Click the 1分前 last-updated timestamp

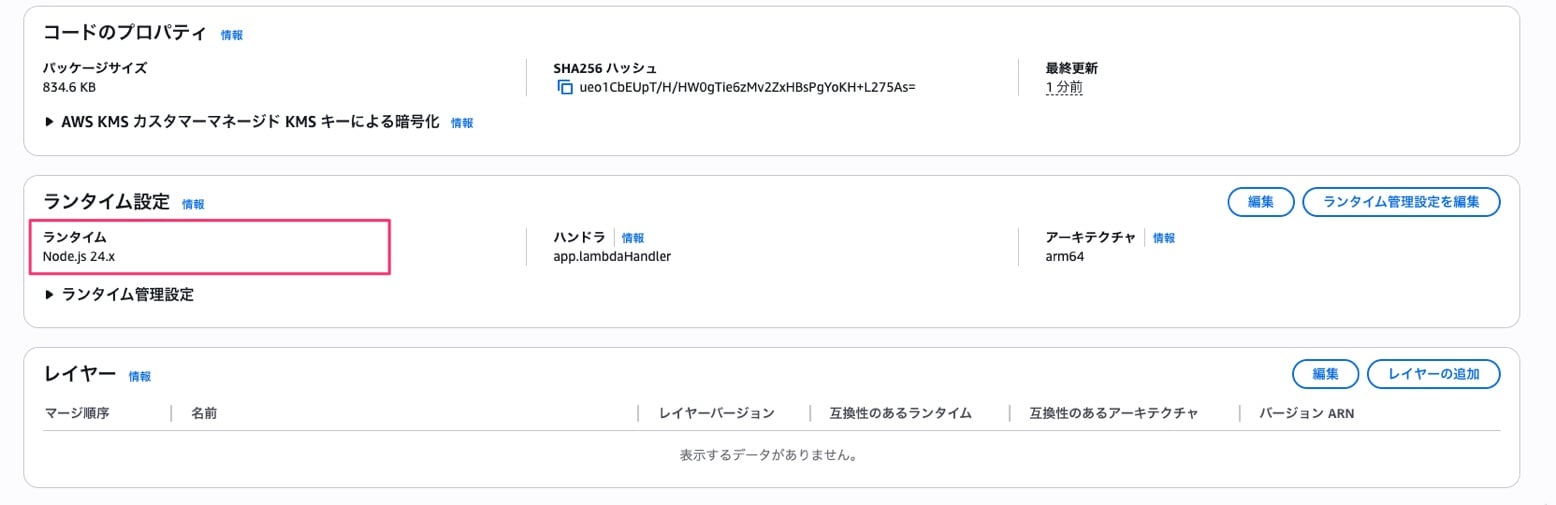pos(1064,87)
